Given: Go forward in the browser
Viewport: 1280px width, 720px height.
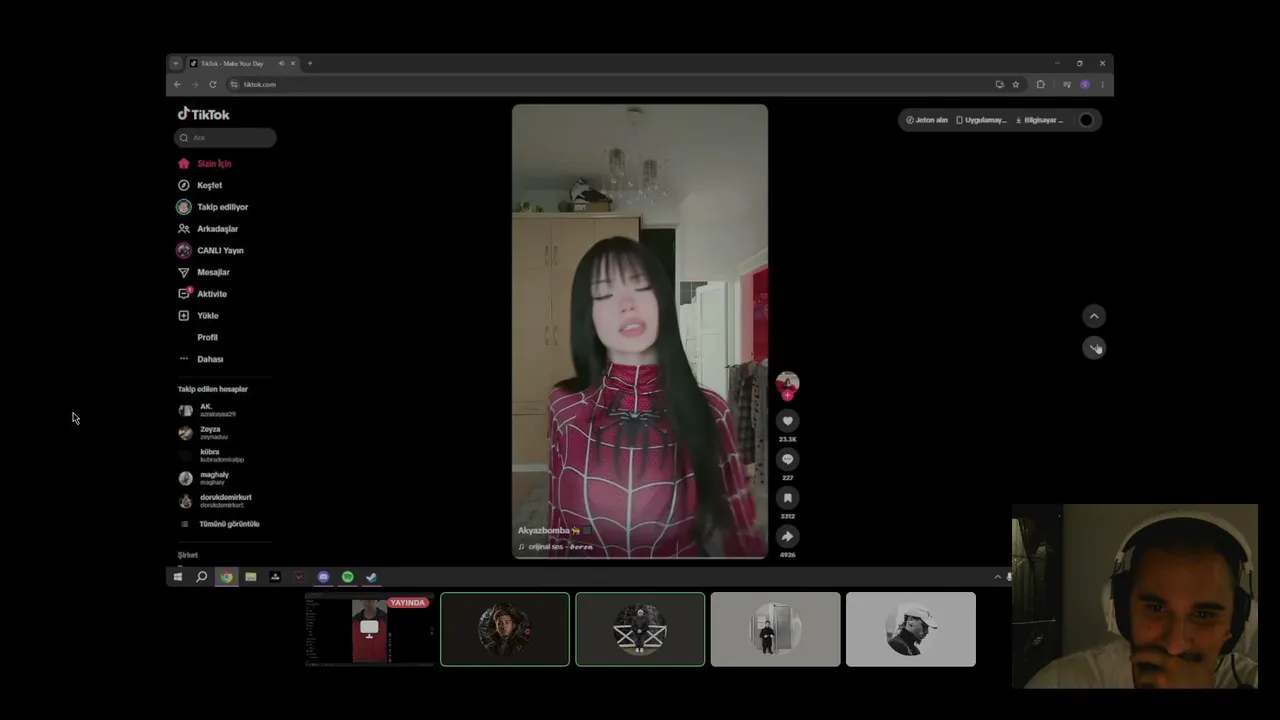Looking at the screenshot, I should (195, 84).
